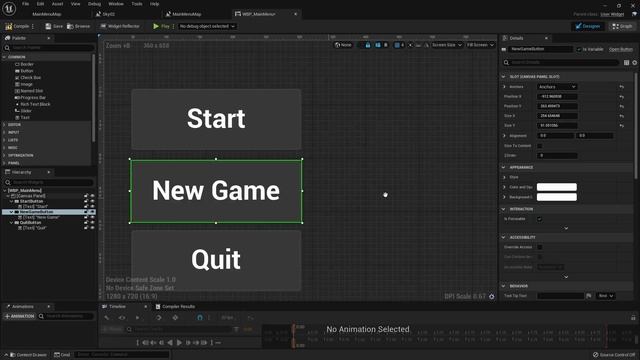Switch to Graph mode
640x360 pixels.
pyautogui.click(x=622, y=26)
